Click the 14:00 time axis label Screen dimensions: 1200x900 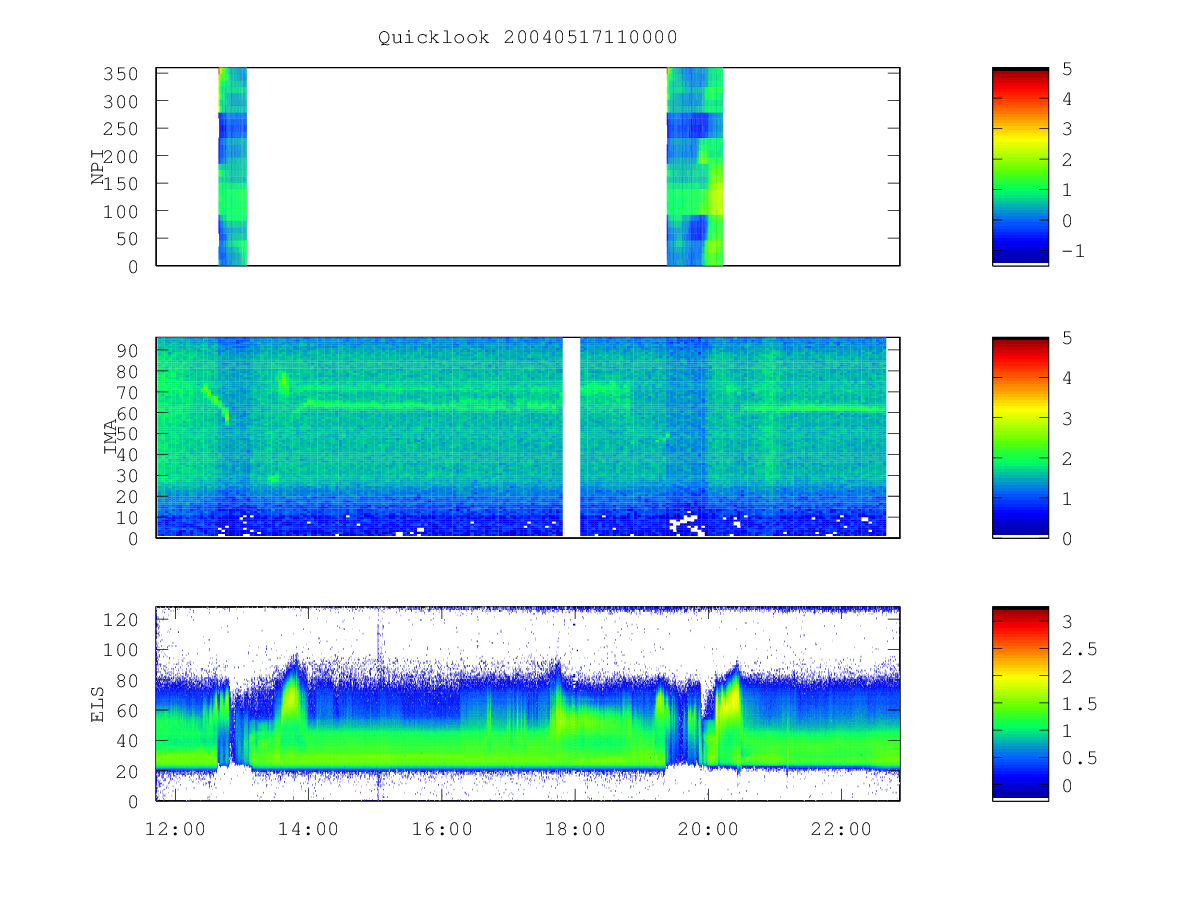click(x=309, y=829)
